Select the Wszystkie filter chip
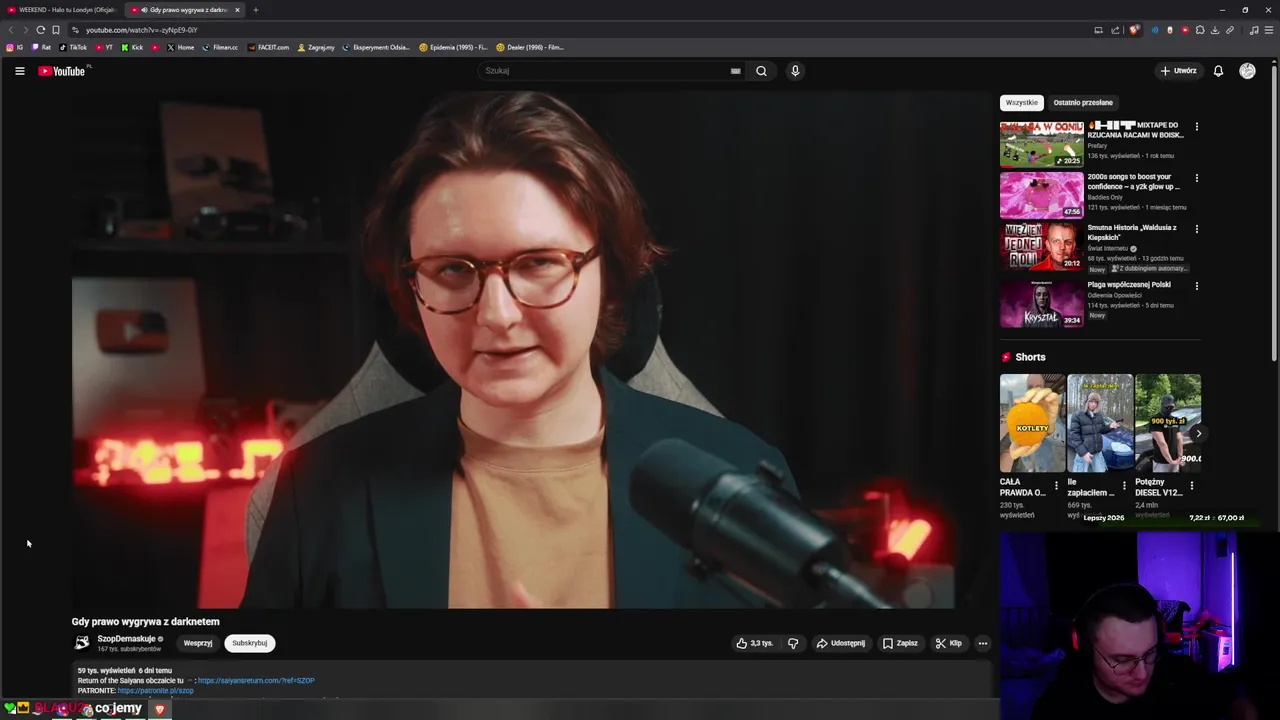Screen dimensions: 1280x720 point(1021,102)
